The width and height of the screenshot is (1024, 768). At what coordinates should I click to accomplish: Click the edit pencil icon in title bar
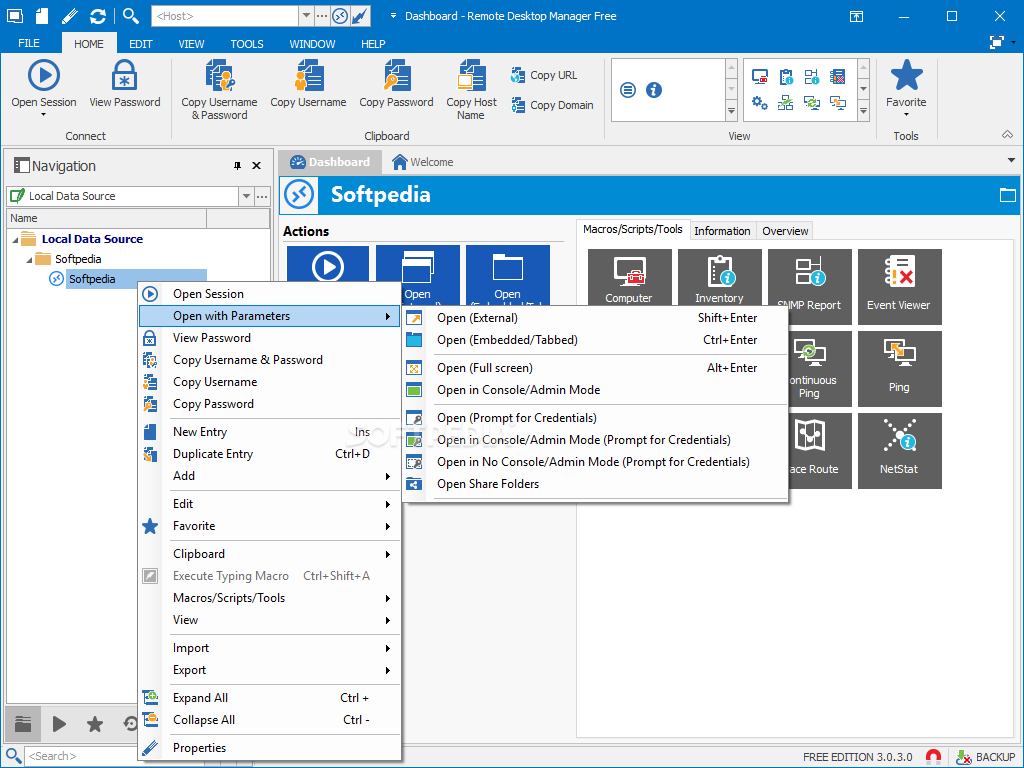click(70, 16)
